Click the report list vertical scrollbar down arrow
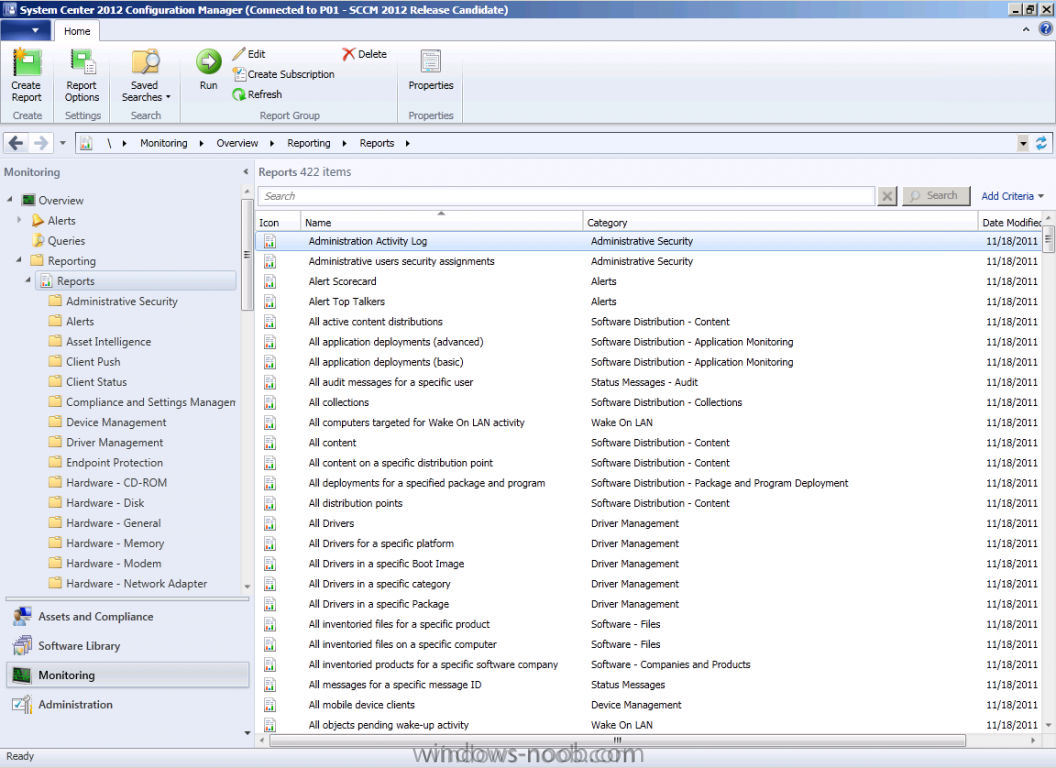 (x=1048, y=725)
